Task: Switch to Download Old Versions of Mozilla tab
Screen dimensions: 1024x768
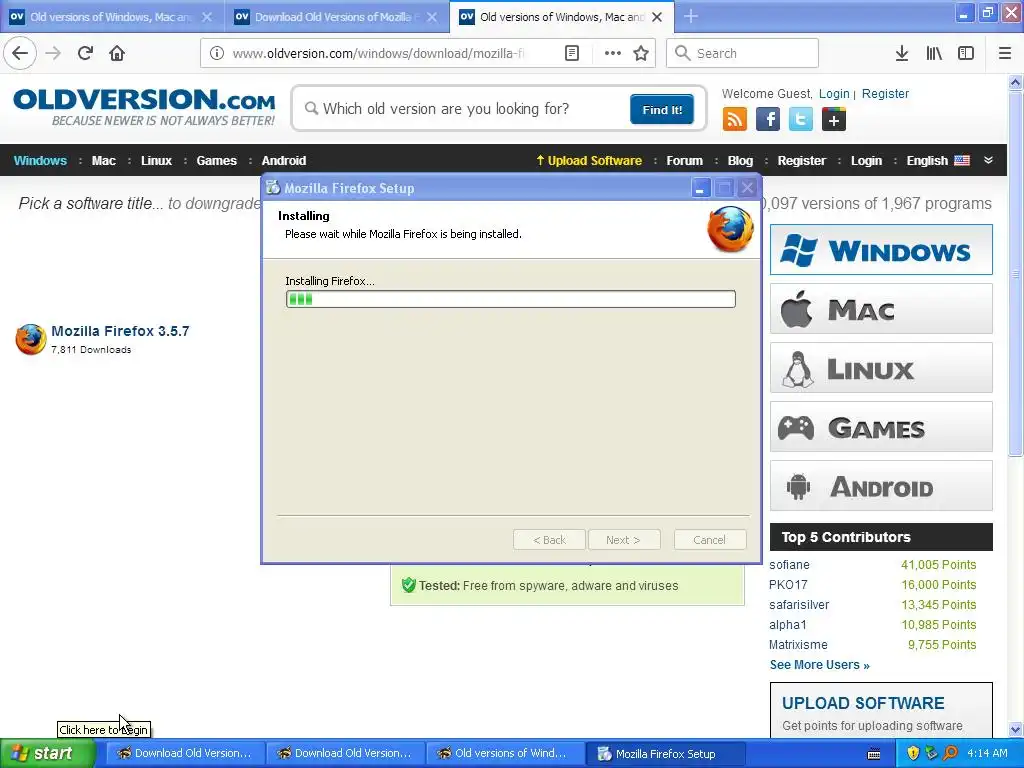Action: coord(336,17)
